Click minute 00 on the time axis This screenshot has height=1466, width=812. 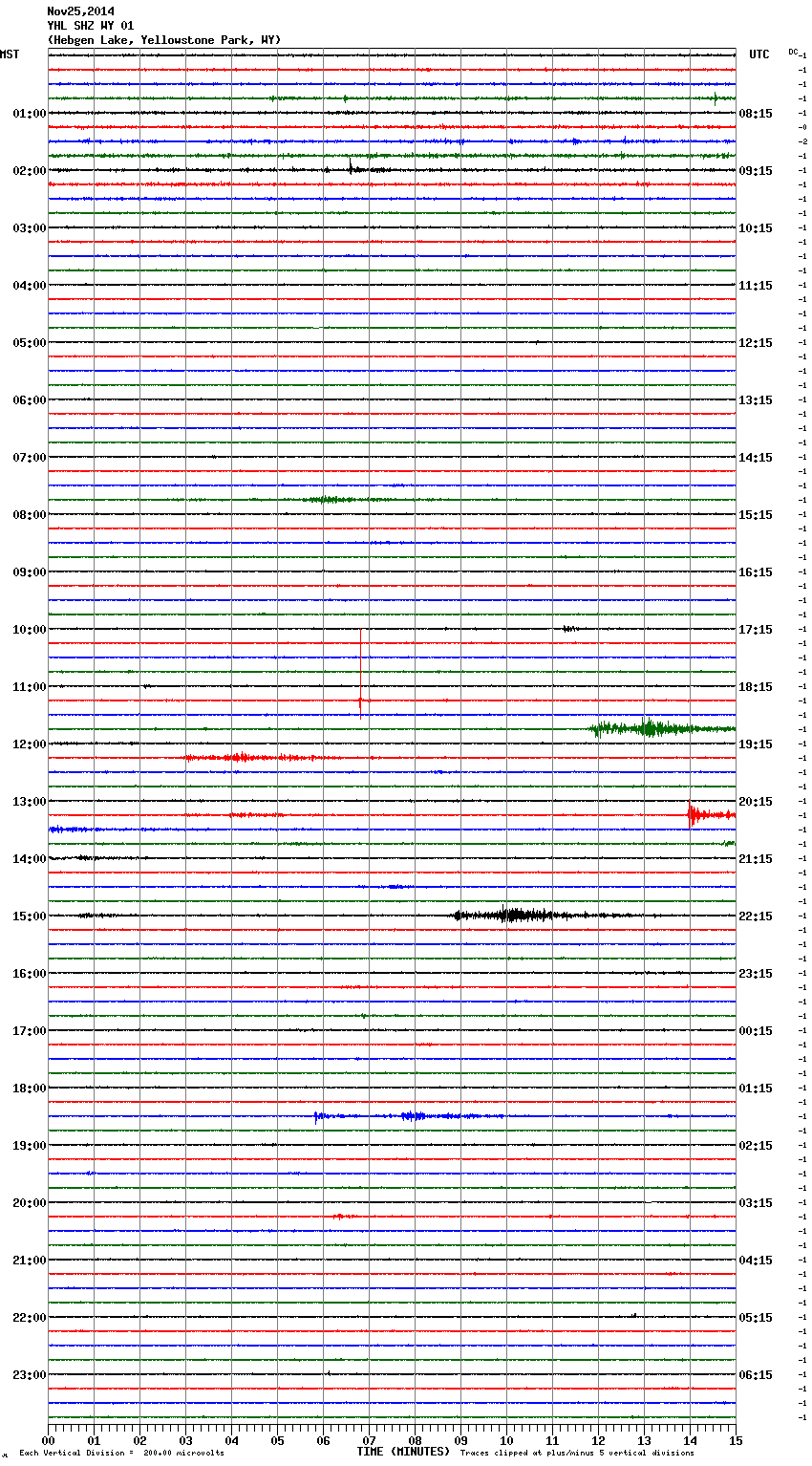[48, 1440]
